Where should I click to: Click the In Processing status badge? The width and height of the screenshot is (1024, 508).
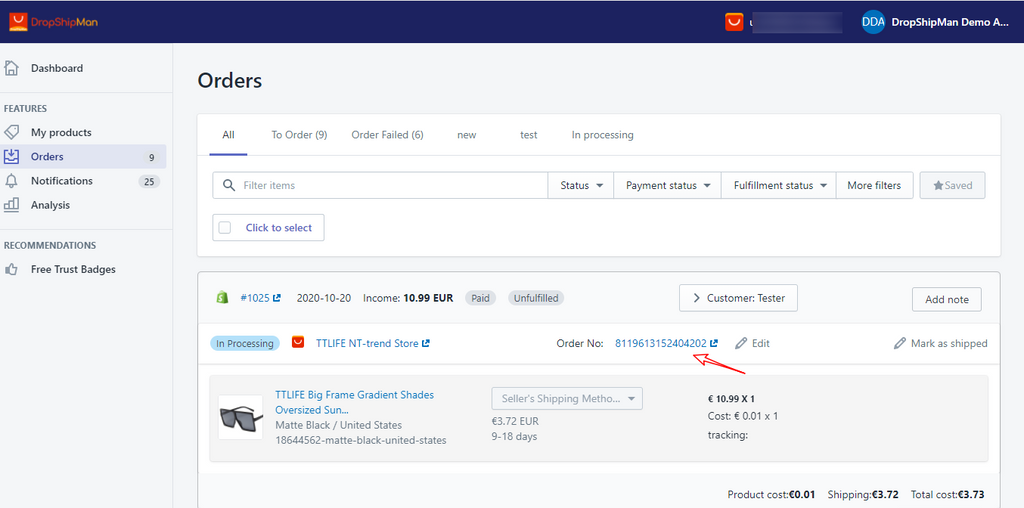point(245,343)
